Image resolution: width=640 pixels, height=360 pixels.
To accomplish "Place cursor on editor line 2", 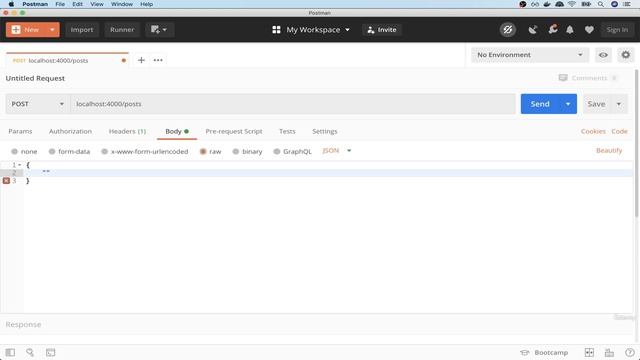I will pos(327,173).
